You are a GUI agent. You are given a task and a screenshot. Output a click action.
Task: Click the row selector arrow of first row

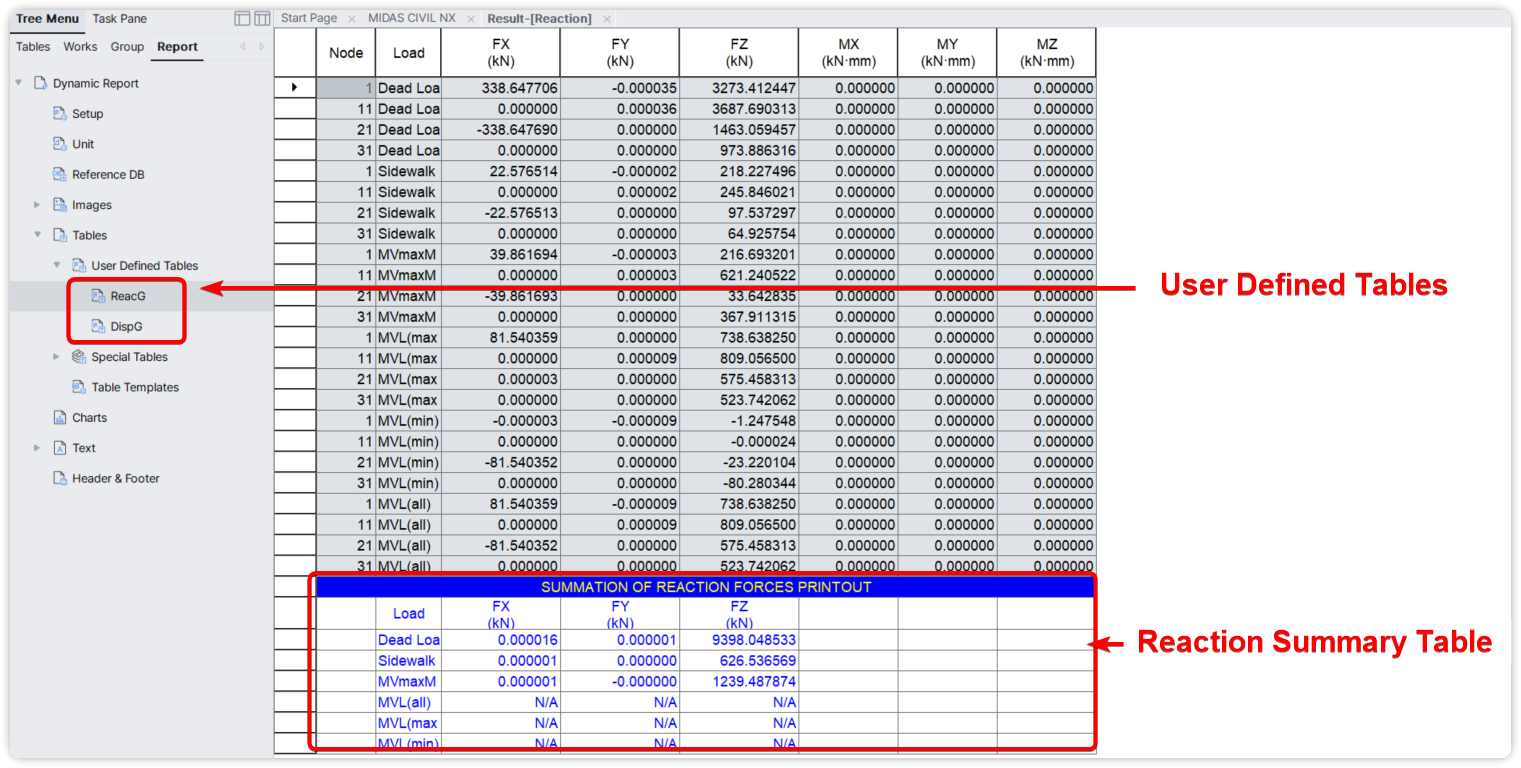pos(295,88)
